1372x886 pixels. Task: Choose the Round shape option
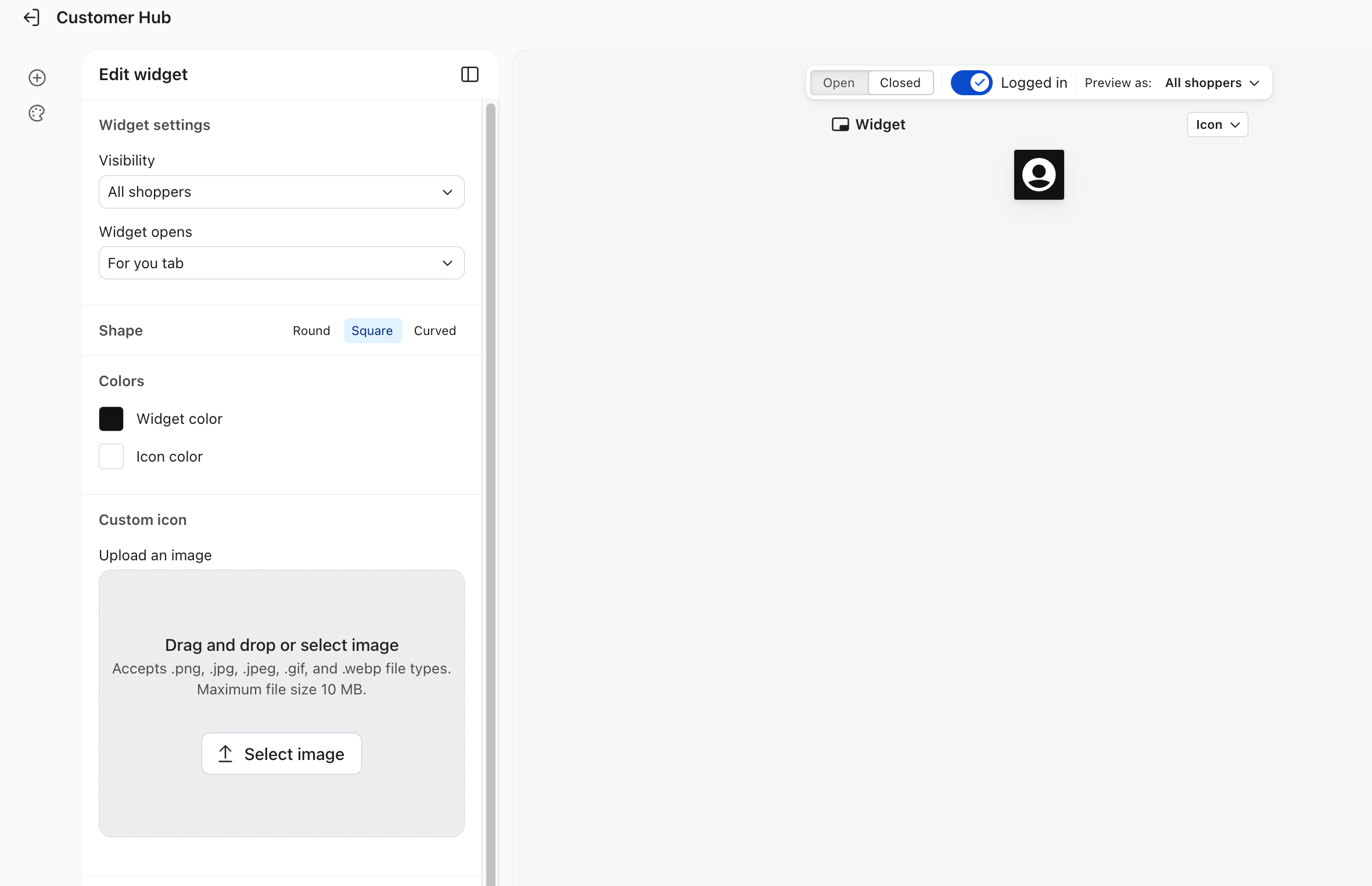click(311, 330)
